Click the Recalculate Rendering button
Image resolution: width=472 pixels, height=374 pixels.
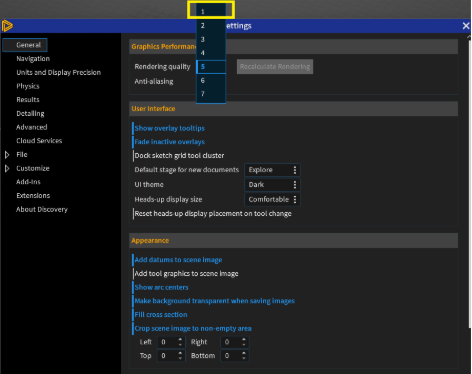[x=275, y=67]
